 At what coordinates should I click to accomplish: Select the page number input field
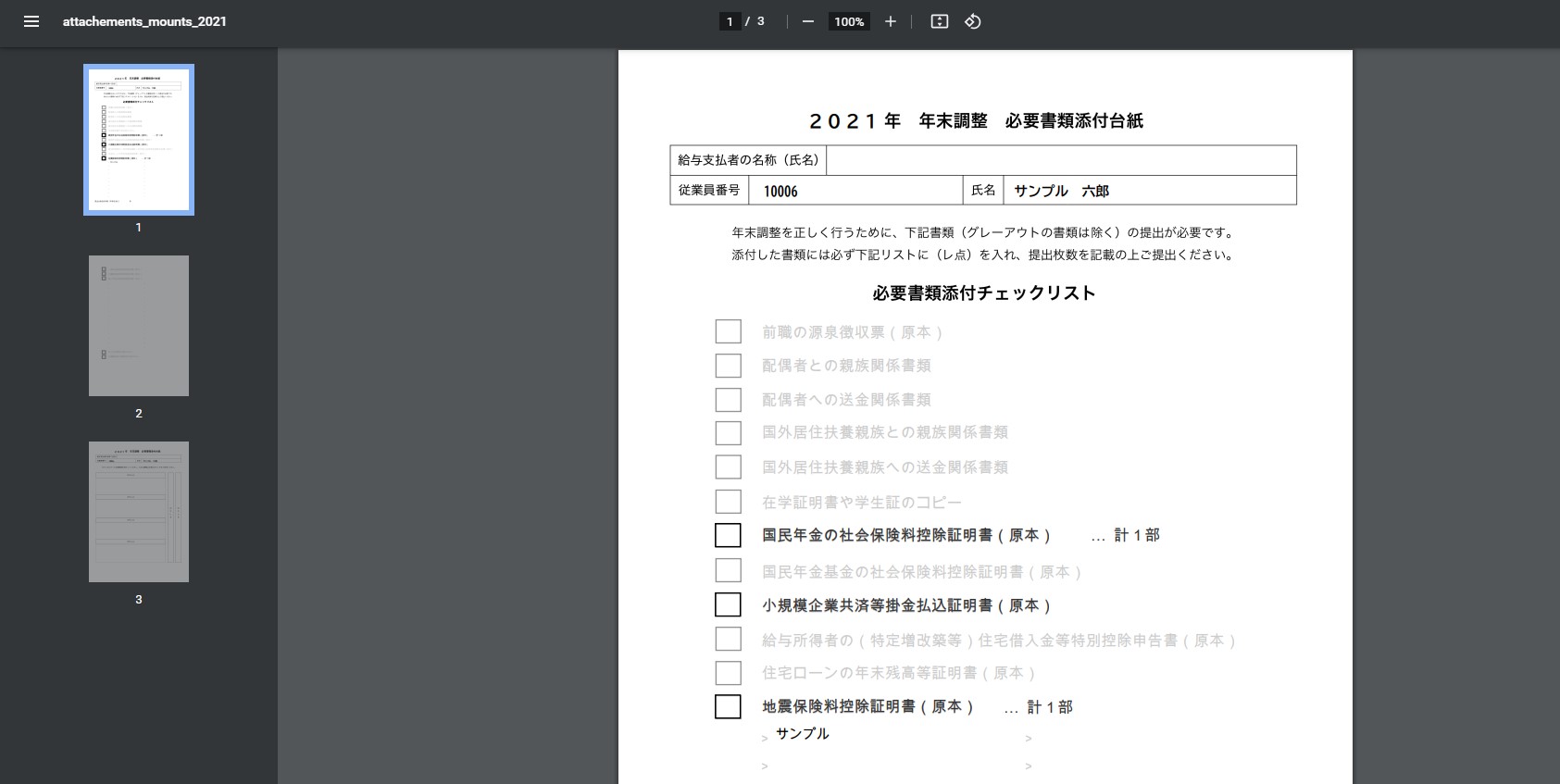[x=730, y=21]
